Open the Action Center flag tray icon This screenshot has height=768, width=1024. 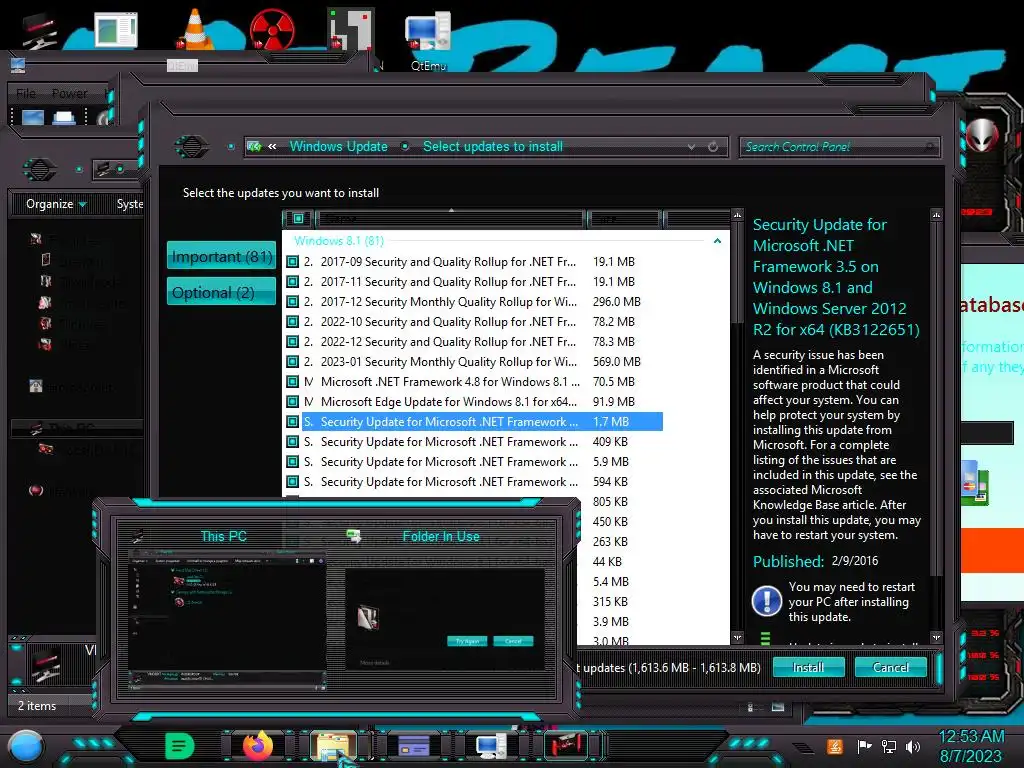pyautogui.click(x=864, y=746)
